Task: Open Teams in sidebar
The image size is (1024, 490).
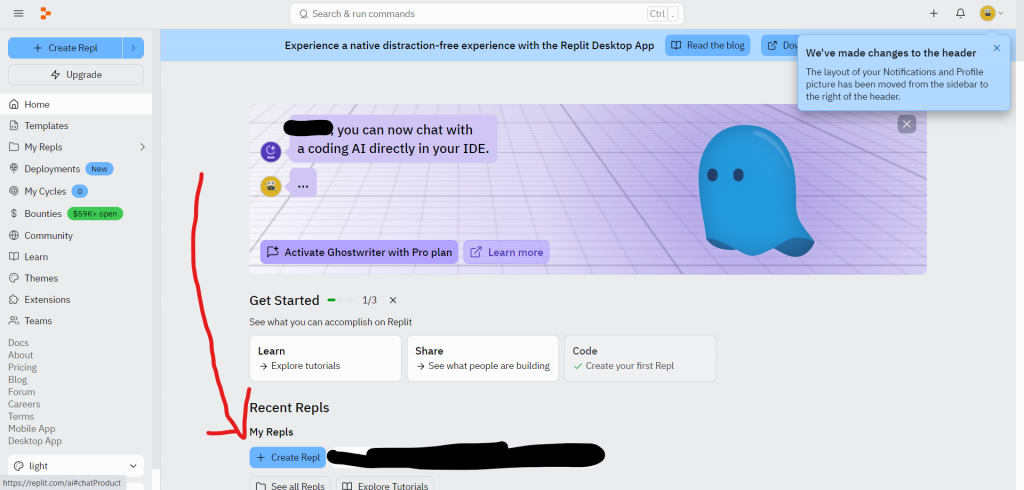Action: [x=76, y=321]
